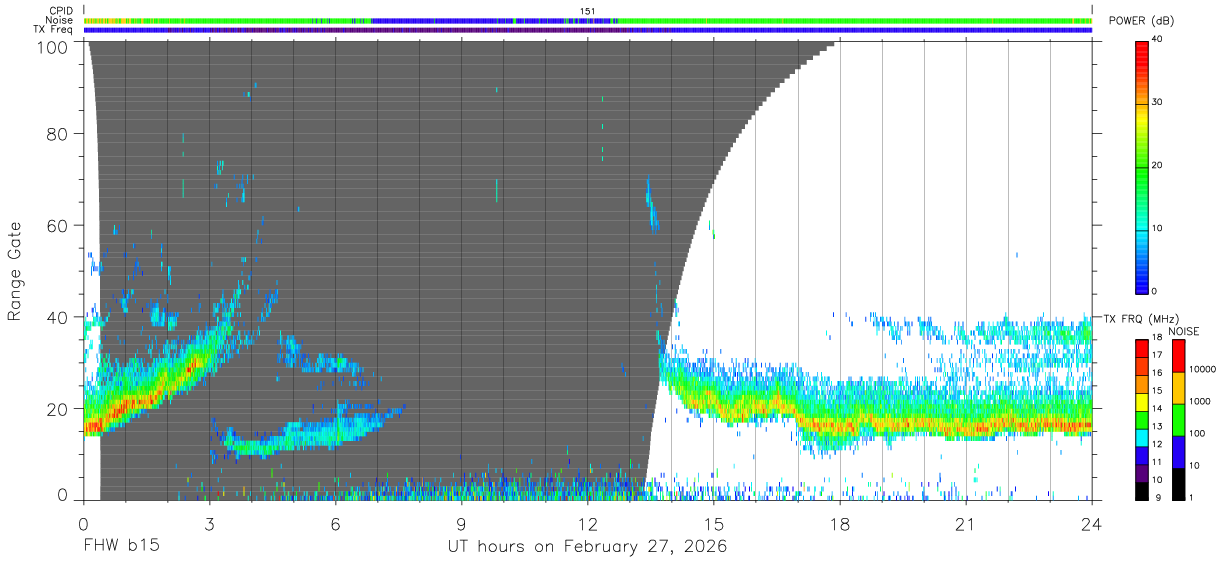This screenshot has height=567, width=1228.
Task: Click the TX FRQ (MHz) colorbar
Action: tap(1141, 419)
